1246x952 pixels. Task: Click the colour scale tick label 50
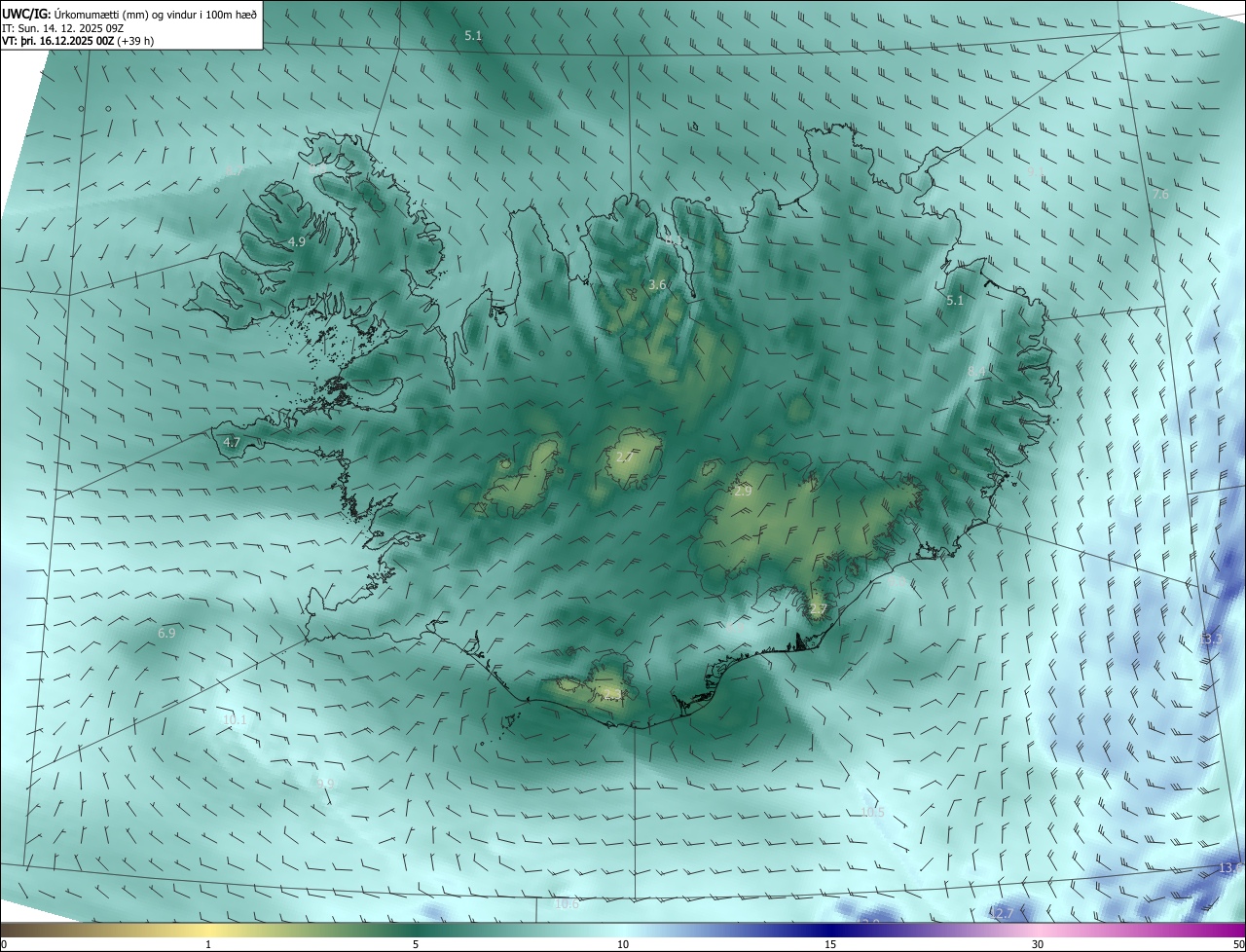pos(1238,944)
